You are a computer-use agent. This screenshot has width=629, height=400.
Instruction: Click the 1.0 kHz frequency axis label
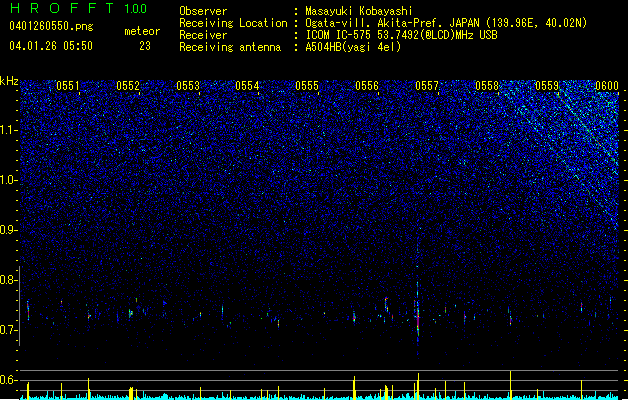(8, 180)
